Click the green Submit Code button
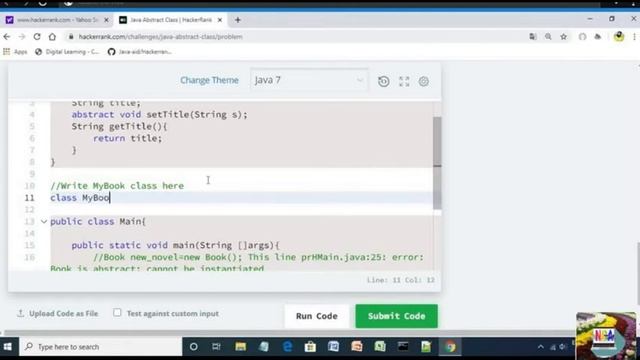The width and height of the screenshot is (640, 360). [396, 316]
